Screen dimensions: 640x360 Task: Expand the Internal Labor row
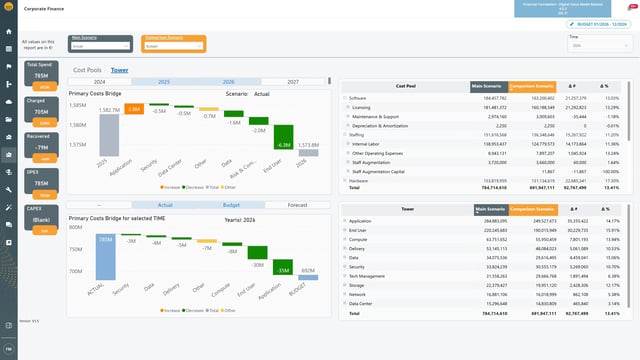(348, 144)
